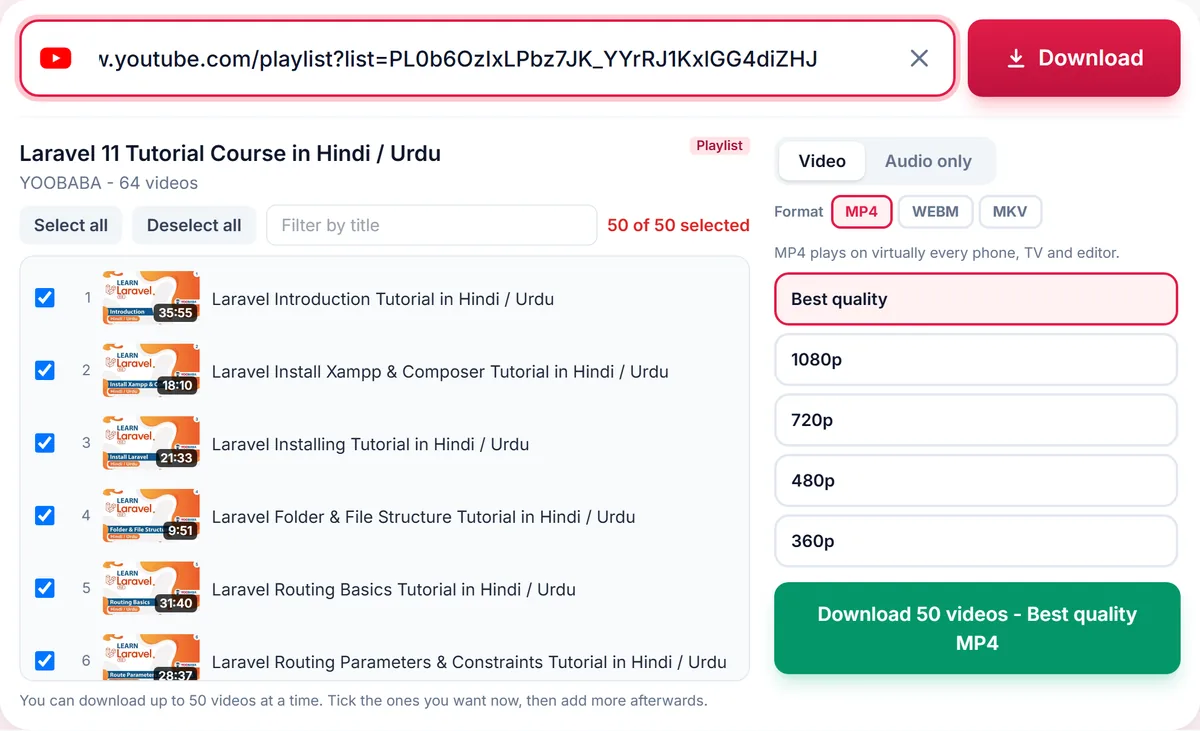Click playlist heading 'Laravel 11 Tutorial Course'
The image size is (1200, 731).
(230, 153)
